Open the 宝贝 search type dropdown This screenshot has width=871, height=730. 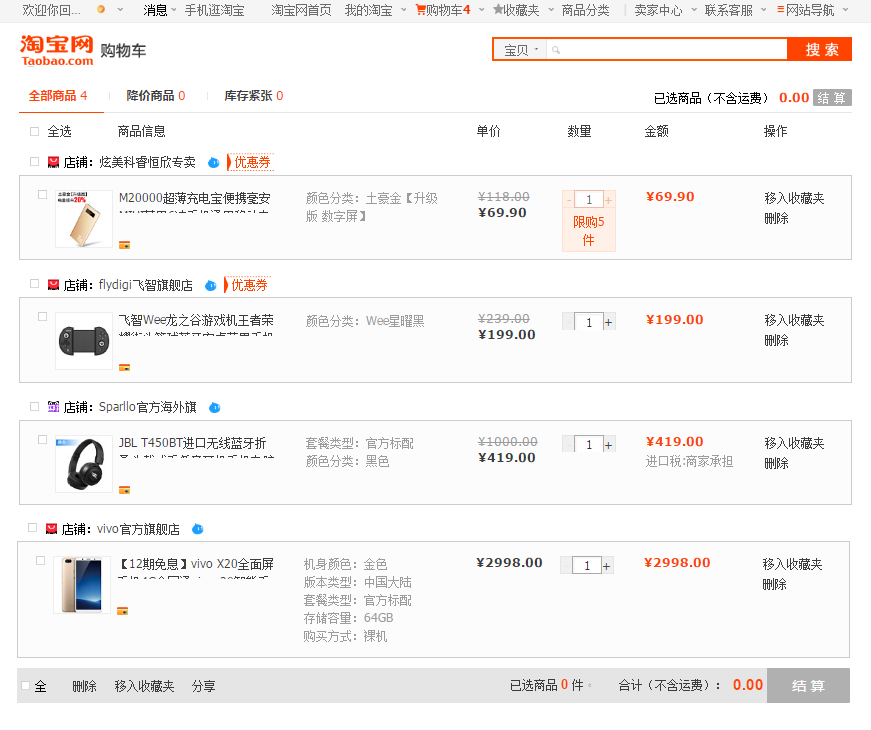(x=520, y=50)
